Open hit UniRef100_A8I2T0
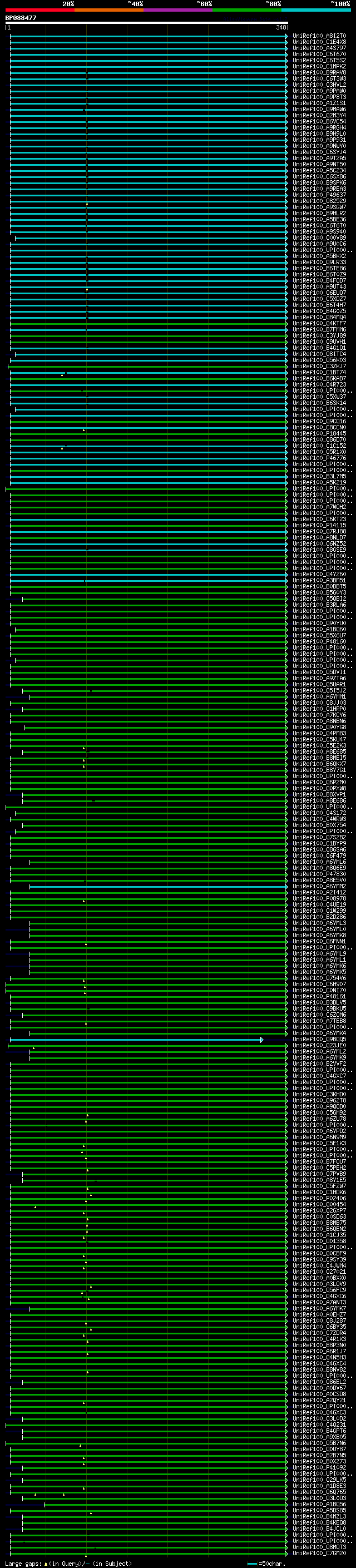Screen dimensions: 356x1568 coord(319,36)
